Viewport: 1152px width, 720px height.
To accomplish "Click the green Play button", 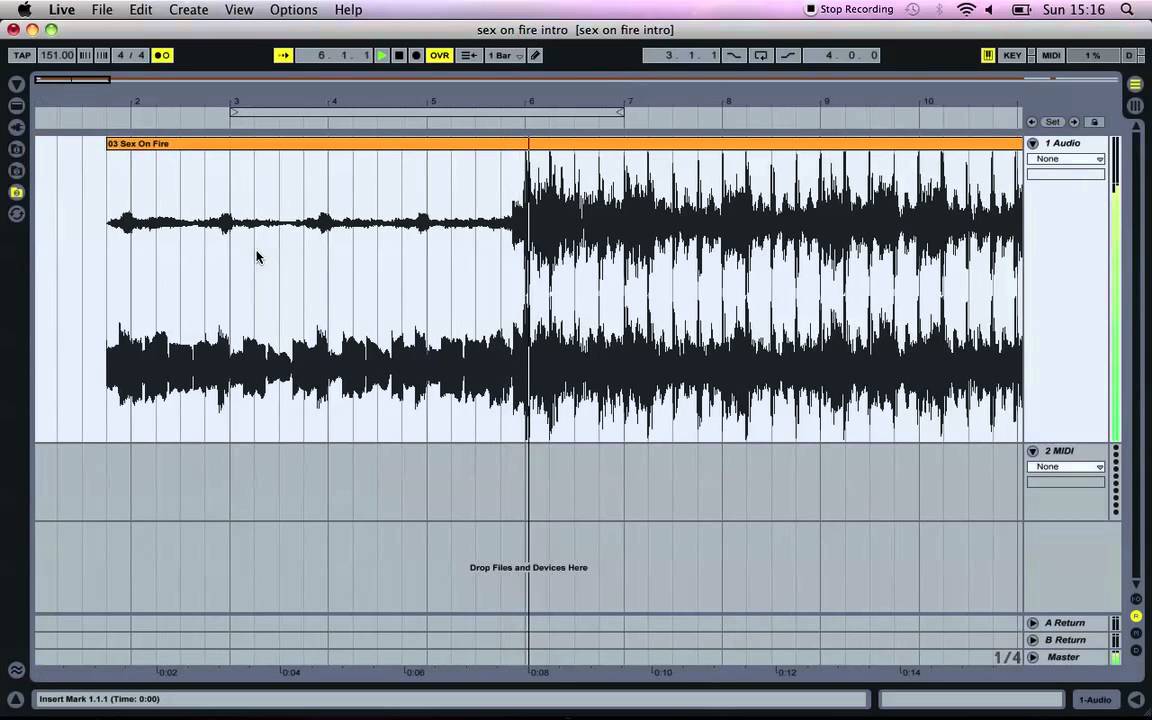I will (382, 55).
